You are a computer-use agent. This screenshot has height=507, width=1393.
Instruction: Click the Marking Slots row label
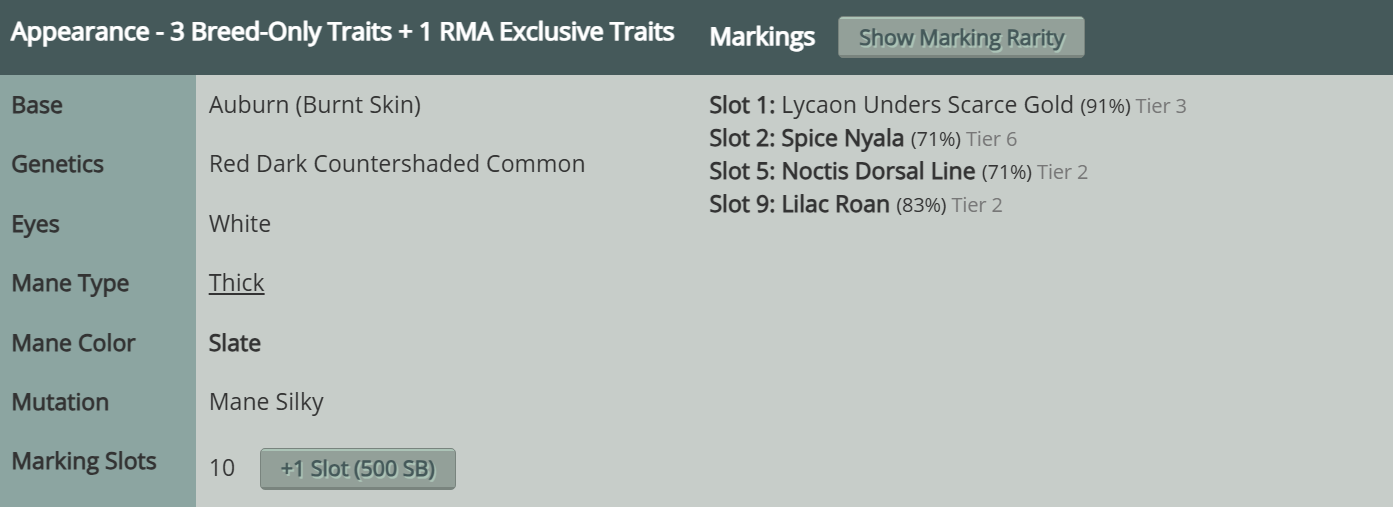(84, 462)
